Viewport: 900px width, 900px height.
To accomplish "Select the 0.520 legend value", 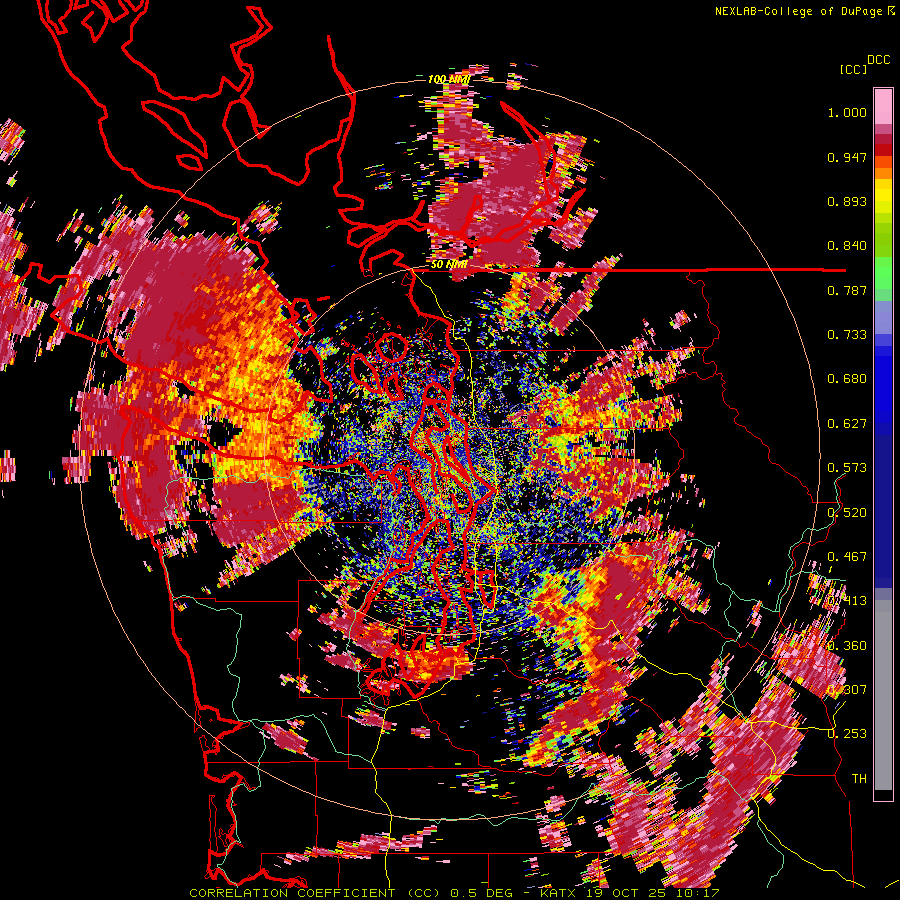I will pos(847,512).
